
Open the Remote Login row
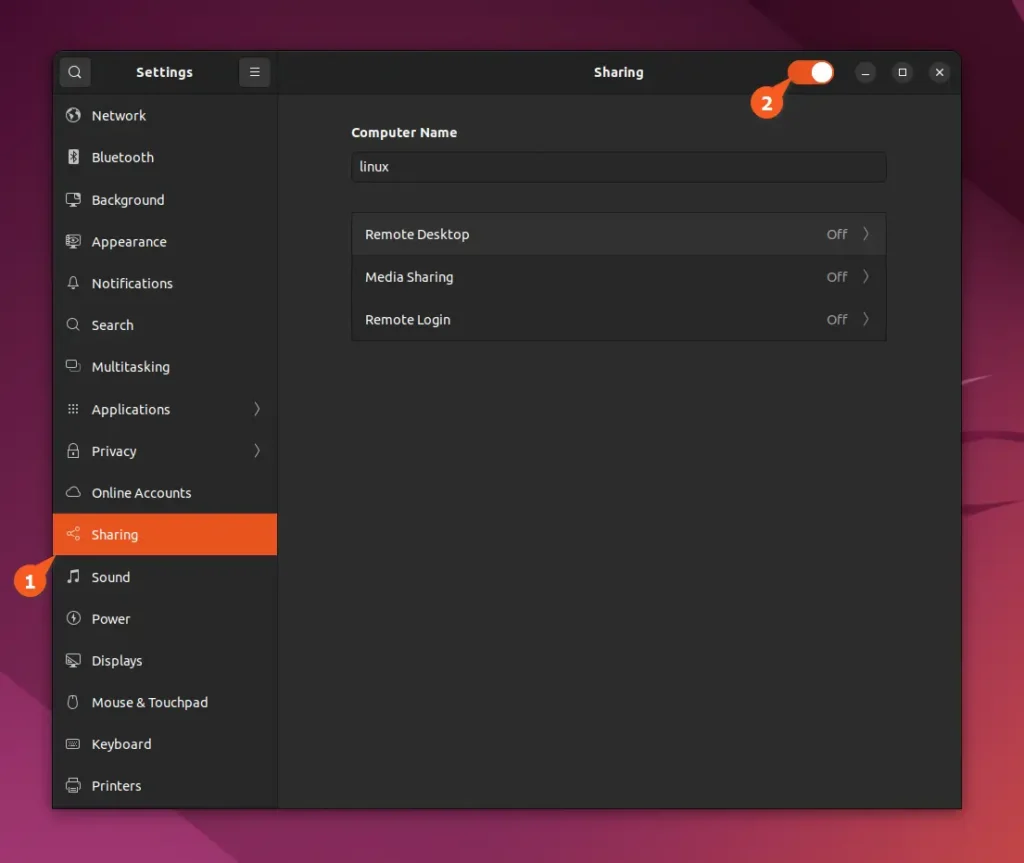[618, 320]
